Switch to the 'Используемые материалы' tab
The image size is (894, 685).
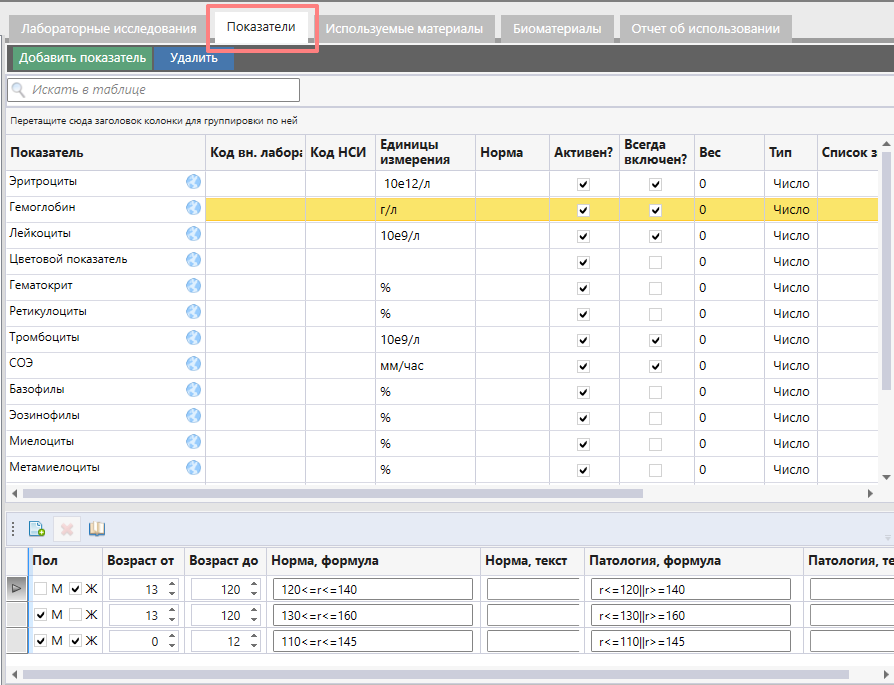tap(404, 29)
